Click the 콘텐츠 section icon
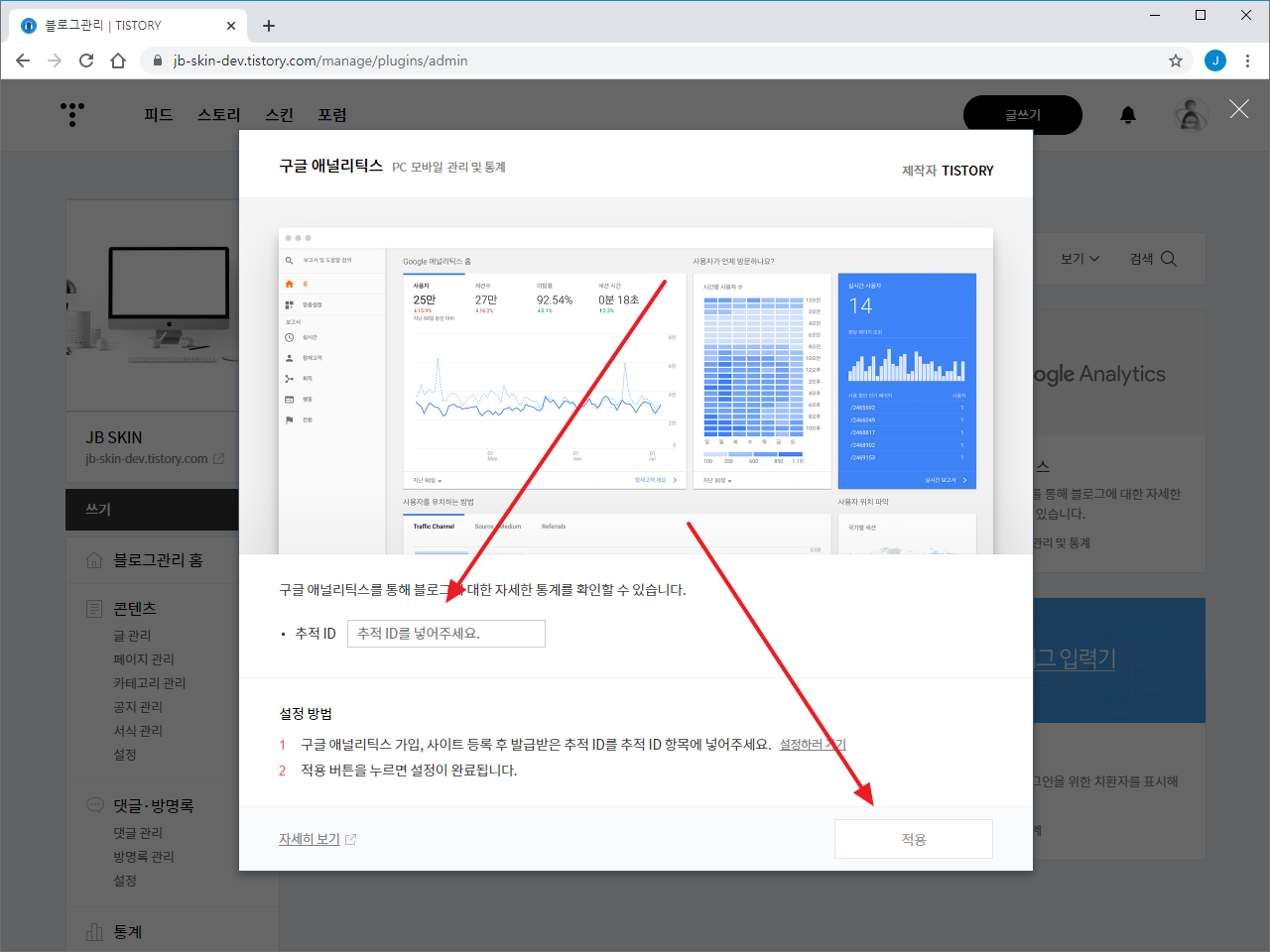 pos(94,609)
